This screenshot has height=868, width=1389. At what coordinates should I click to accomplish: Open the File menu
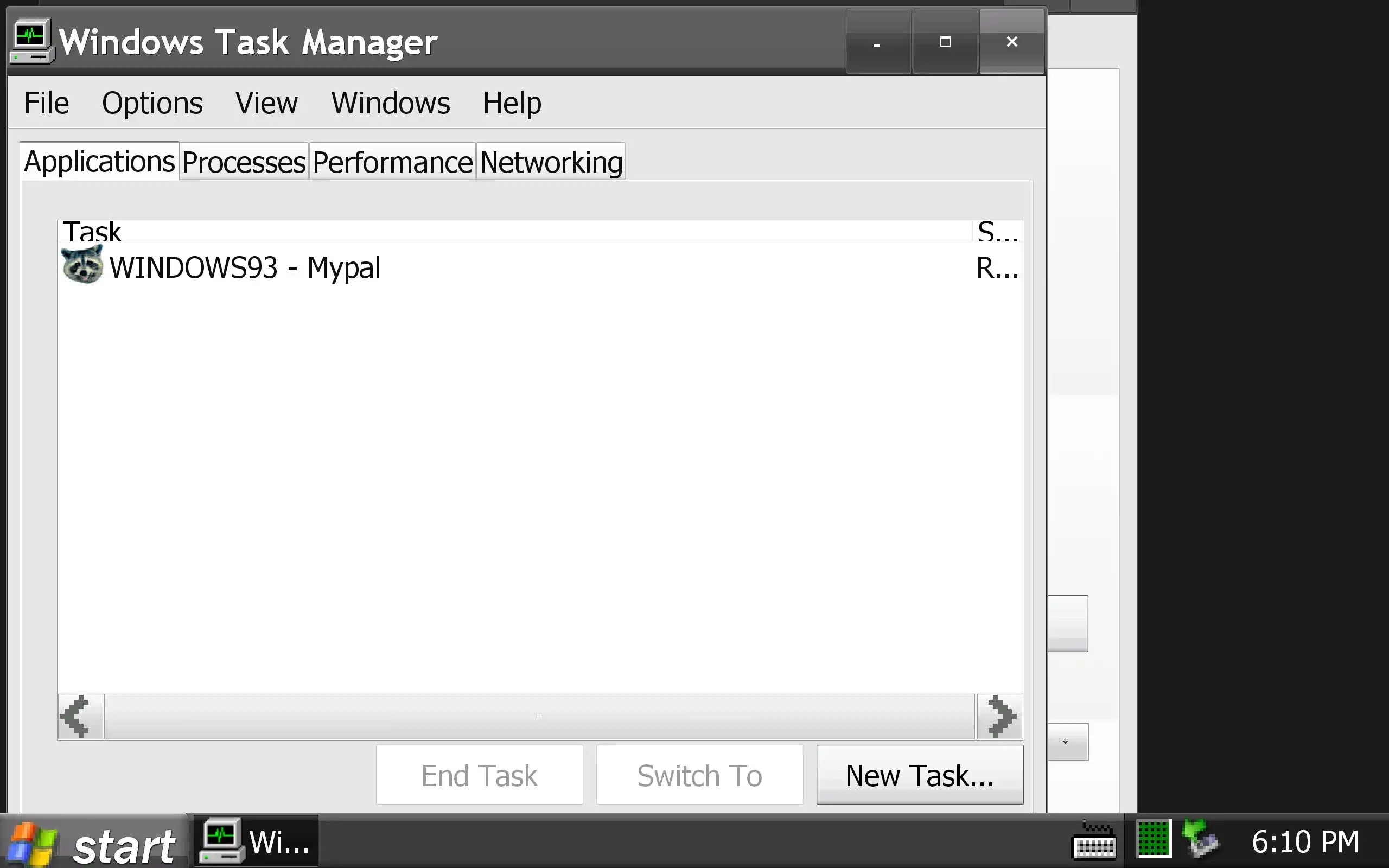tap(46, 103)
